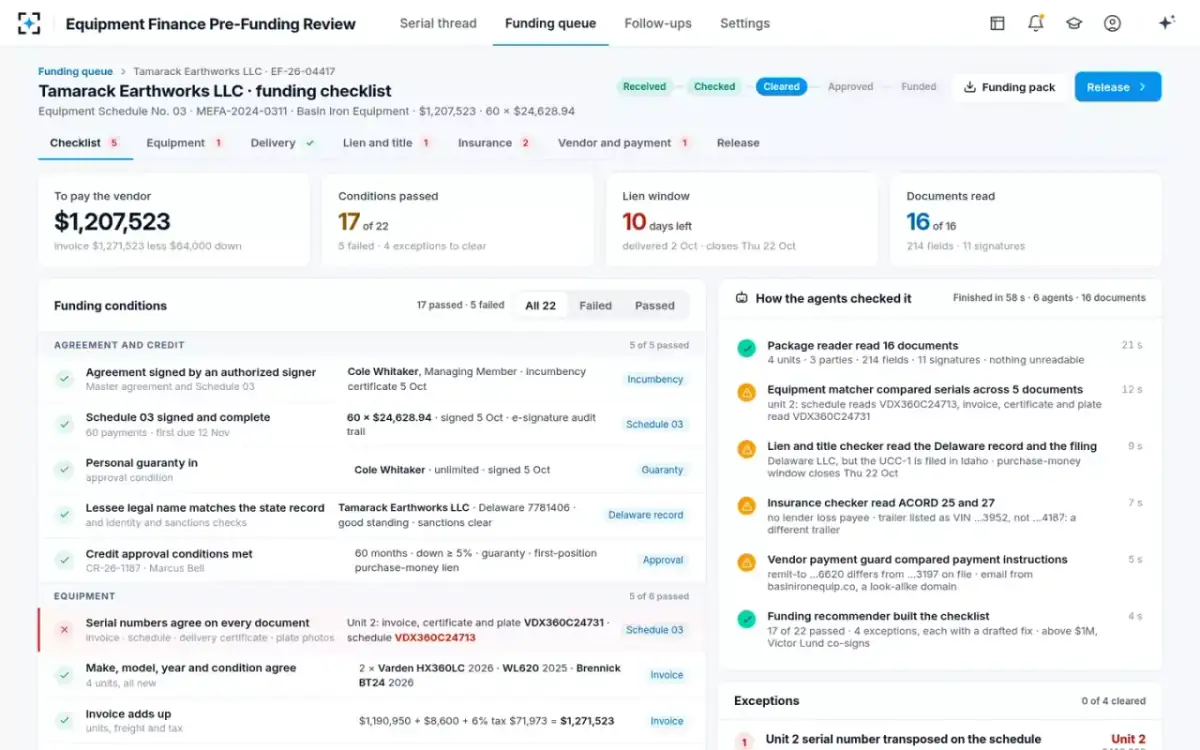Click the Checked stage pill
This screenshot has height=750, width=1200.
point(715,87)
